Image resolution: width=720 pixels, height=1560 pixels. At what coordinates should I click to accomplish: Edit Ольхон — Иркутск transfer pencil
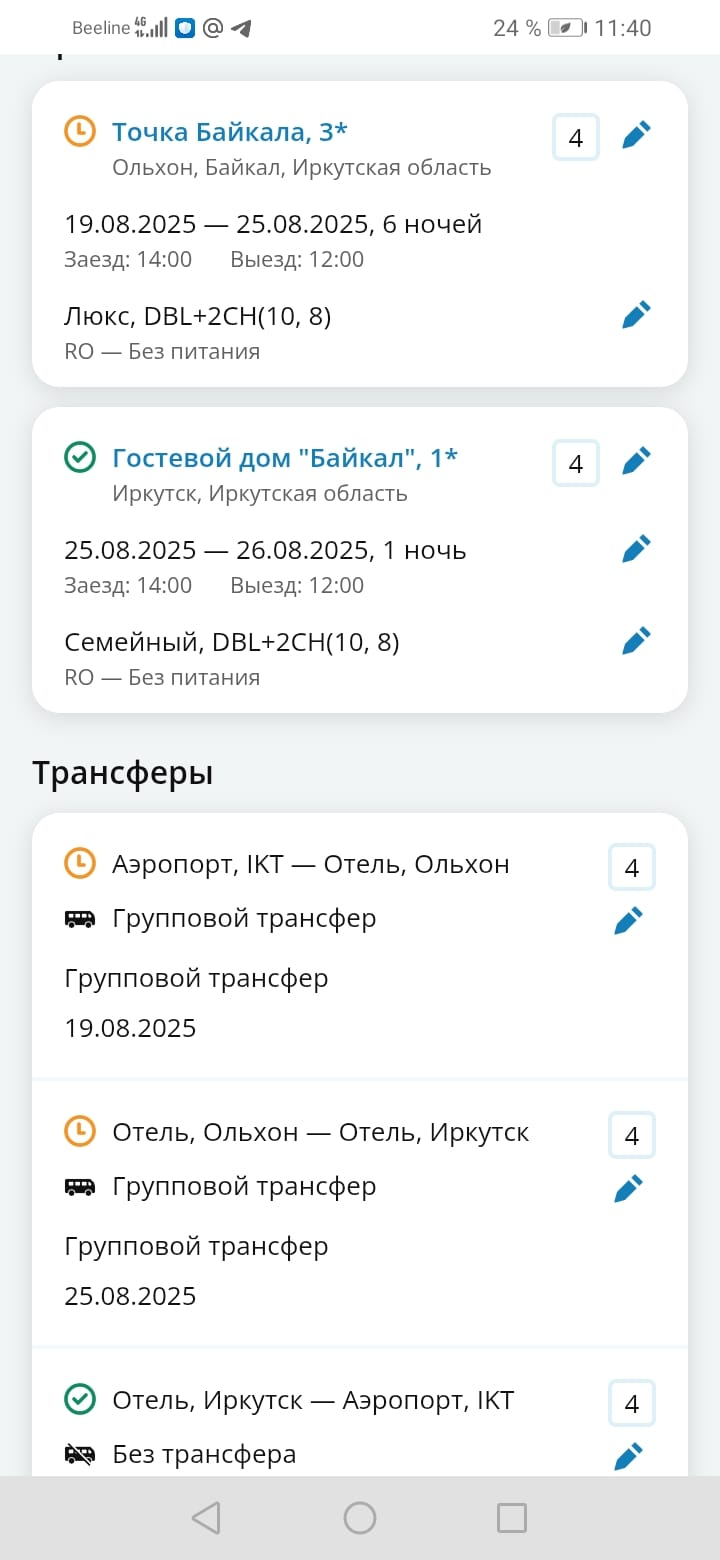click(628, 1189)
